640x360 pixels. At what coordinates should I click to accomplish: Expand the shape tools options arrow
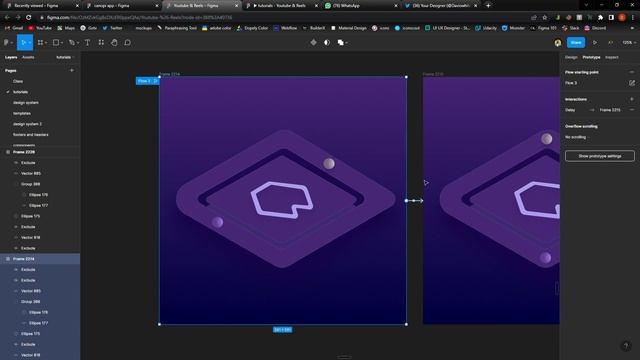pyautogui.click(x=62, y=43)
